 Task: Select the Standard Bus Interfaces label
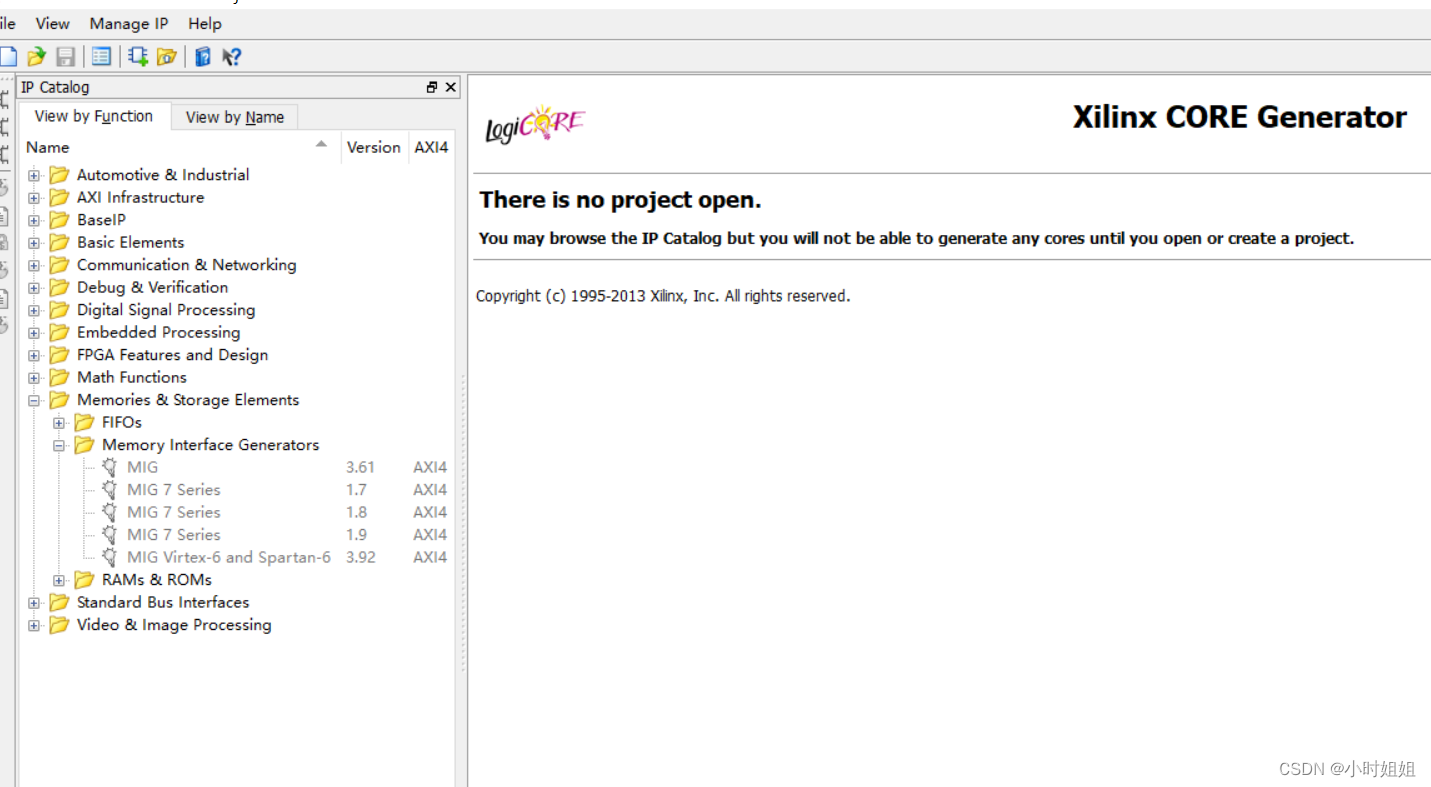pos(163,602)
